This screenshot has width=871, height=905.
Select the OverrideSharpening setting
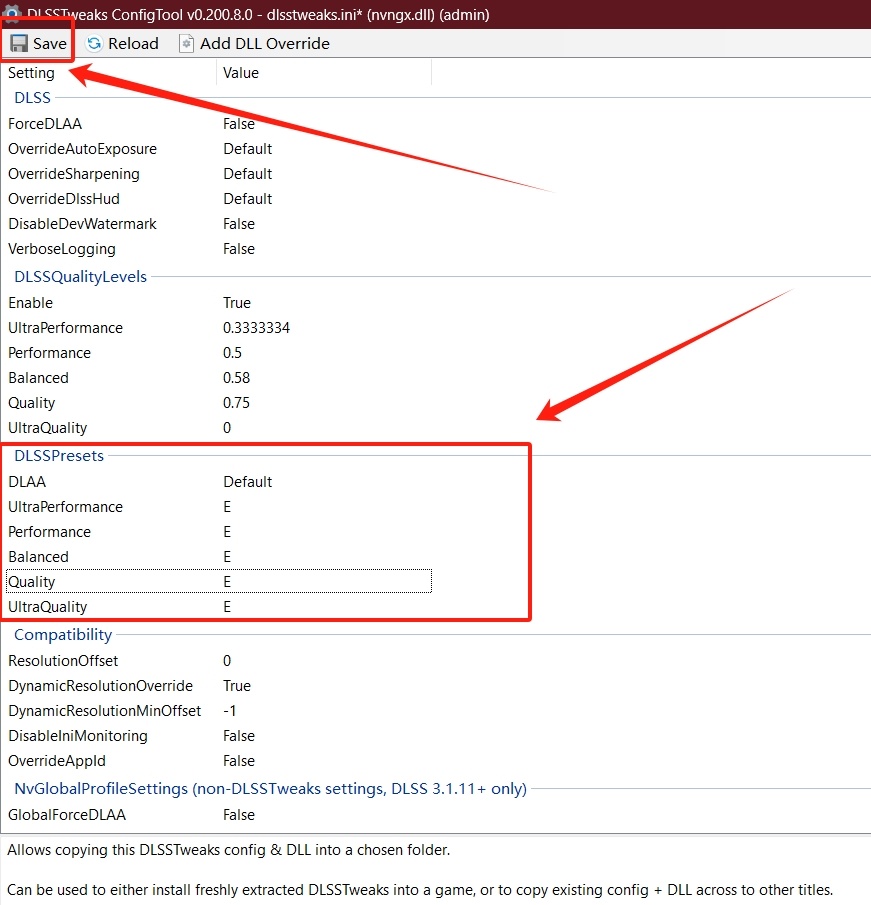coord(74,174)
